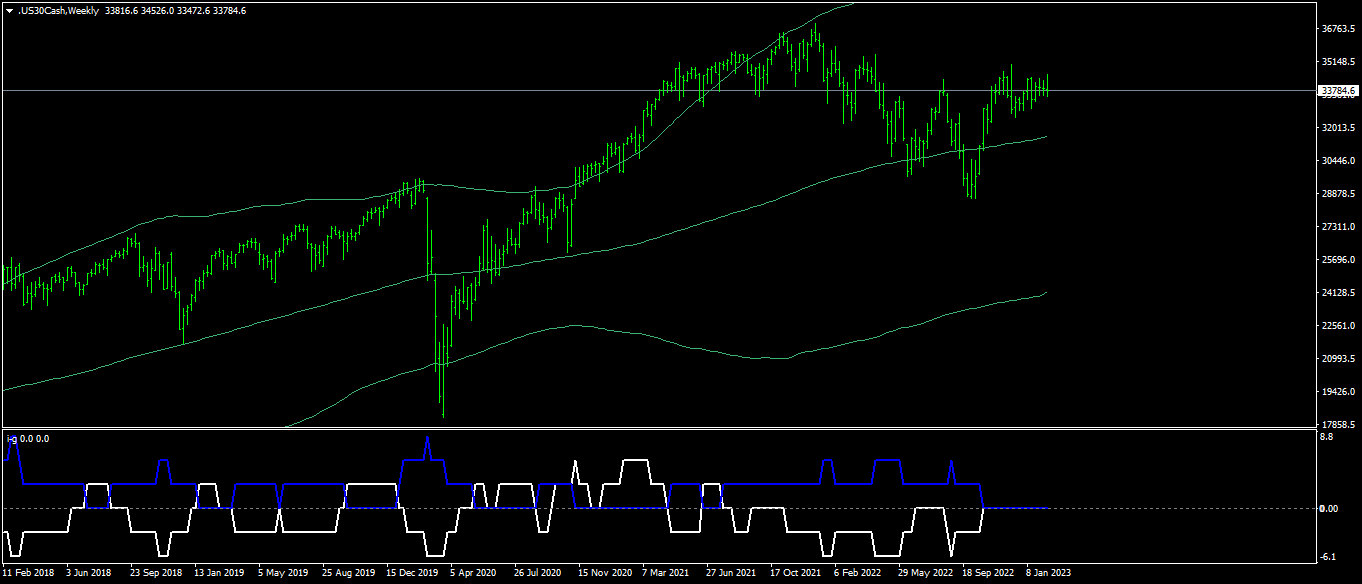Click the -6.1 indicator scale value
Screen dimensions: 1362x584
click(x=1328, y=557)
